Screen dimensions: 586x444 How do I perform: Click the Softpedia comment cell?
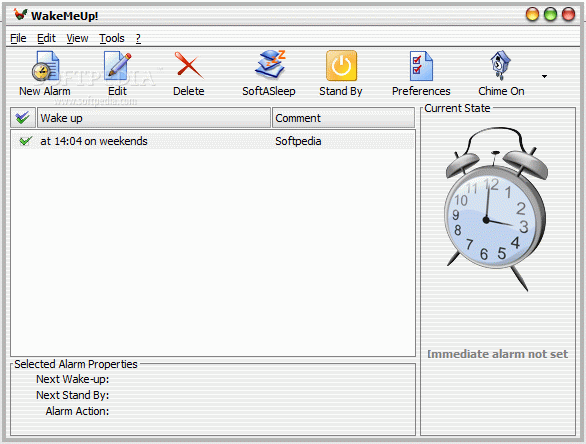[x=298, y=141]
